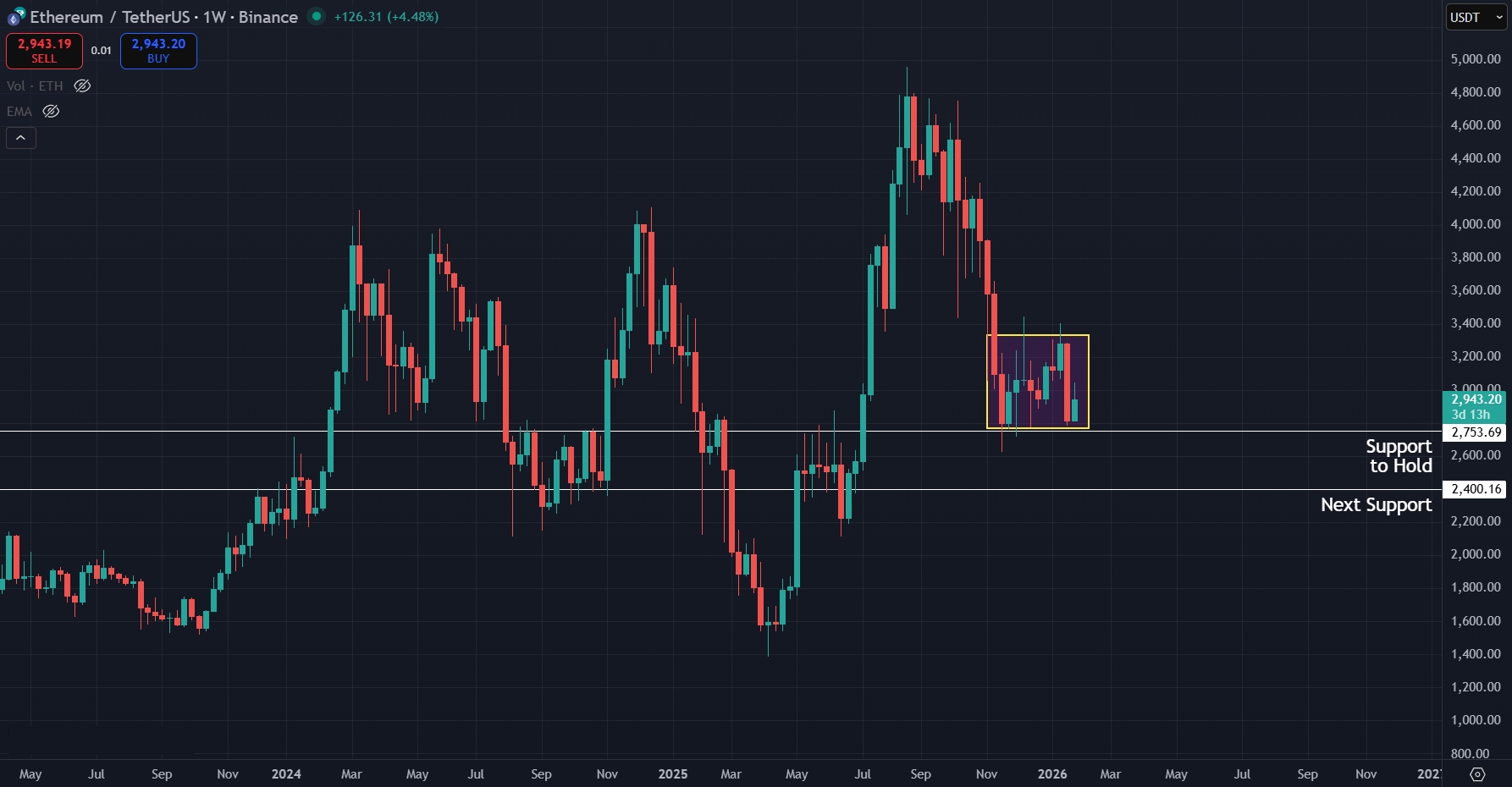The width and height of the screenshot is (1512, 787).
Task: Click the 5,000.00 price axis label
Action: point(1476,59)
